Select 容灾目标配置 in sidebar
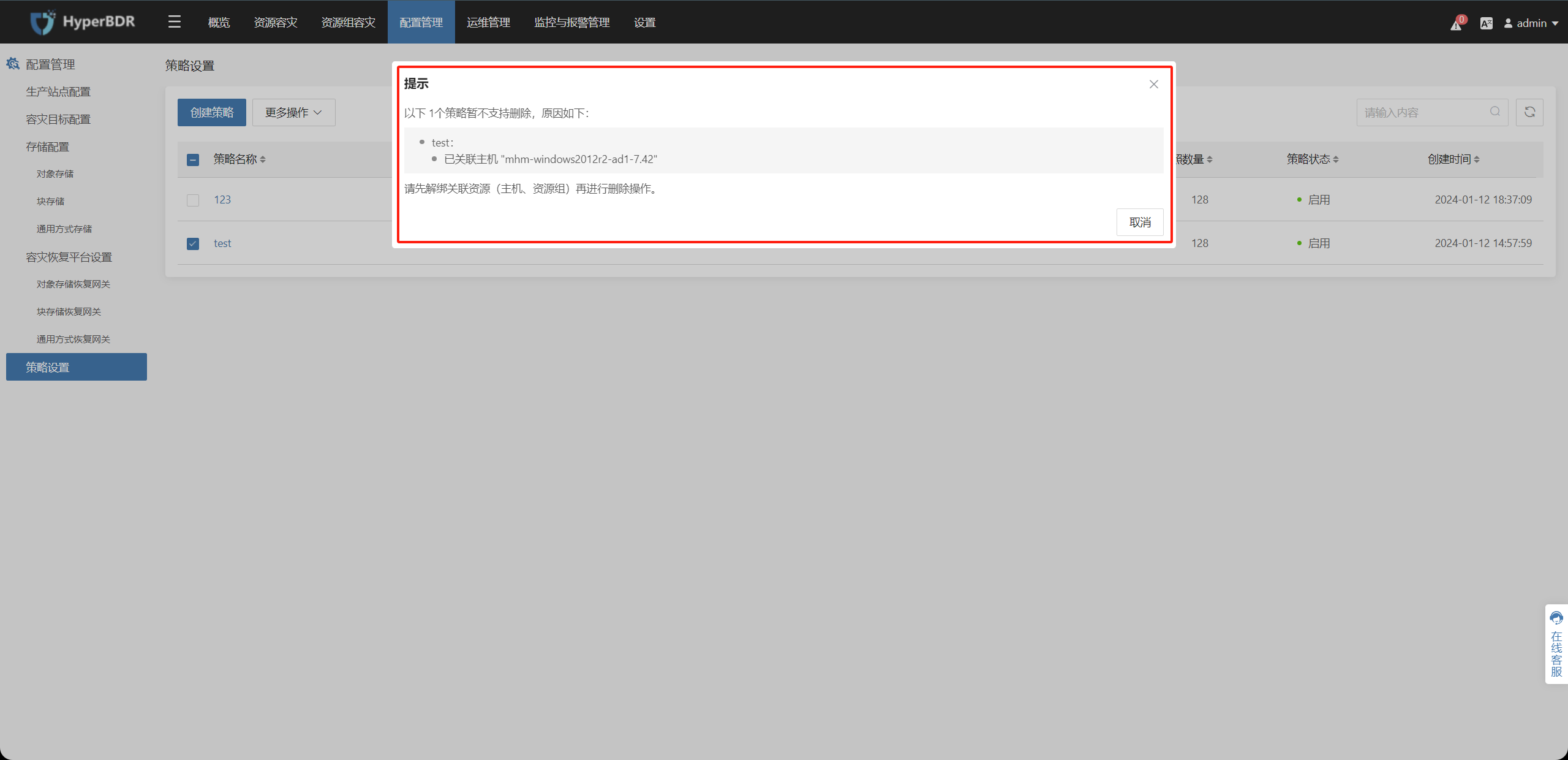 pos(58,119)
